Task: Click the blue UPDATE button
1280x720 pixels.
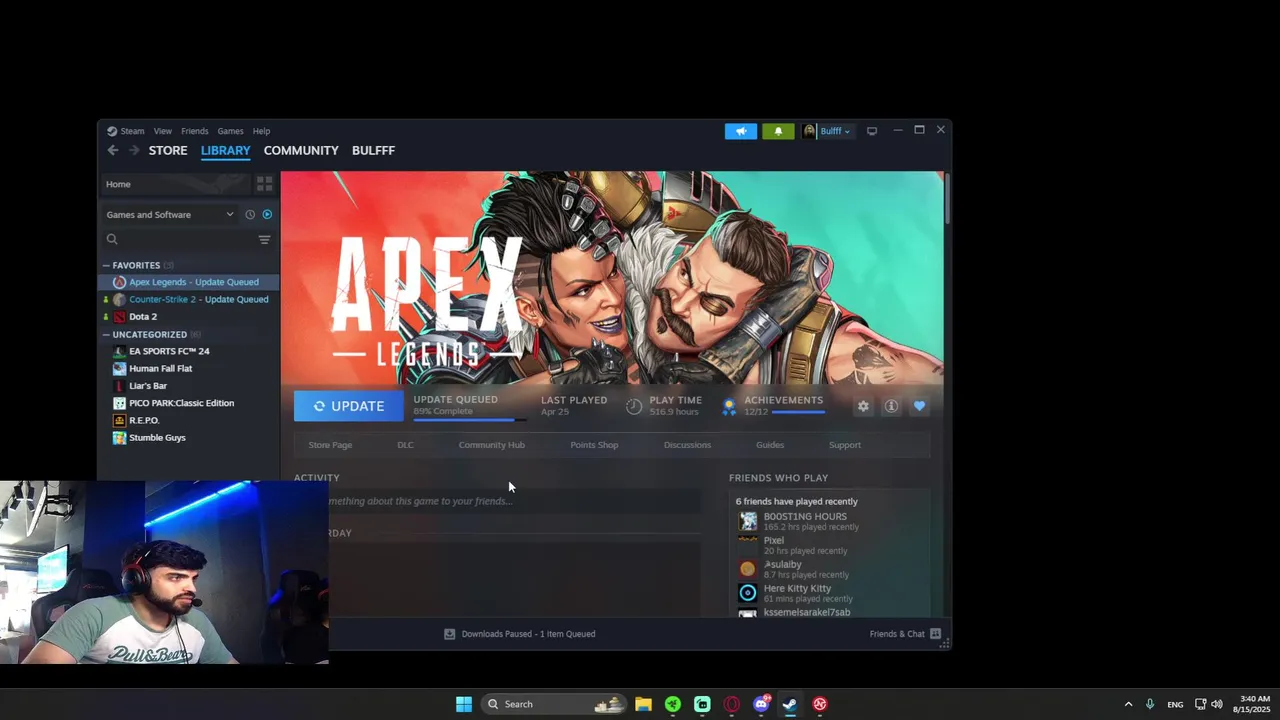Action: [349, 406]
